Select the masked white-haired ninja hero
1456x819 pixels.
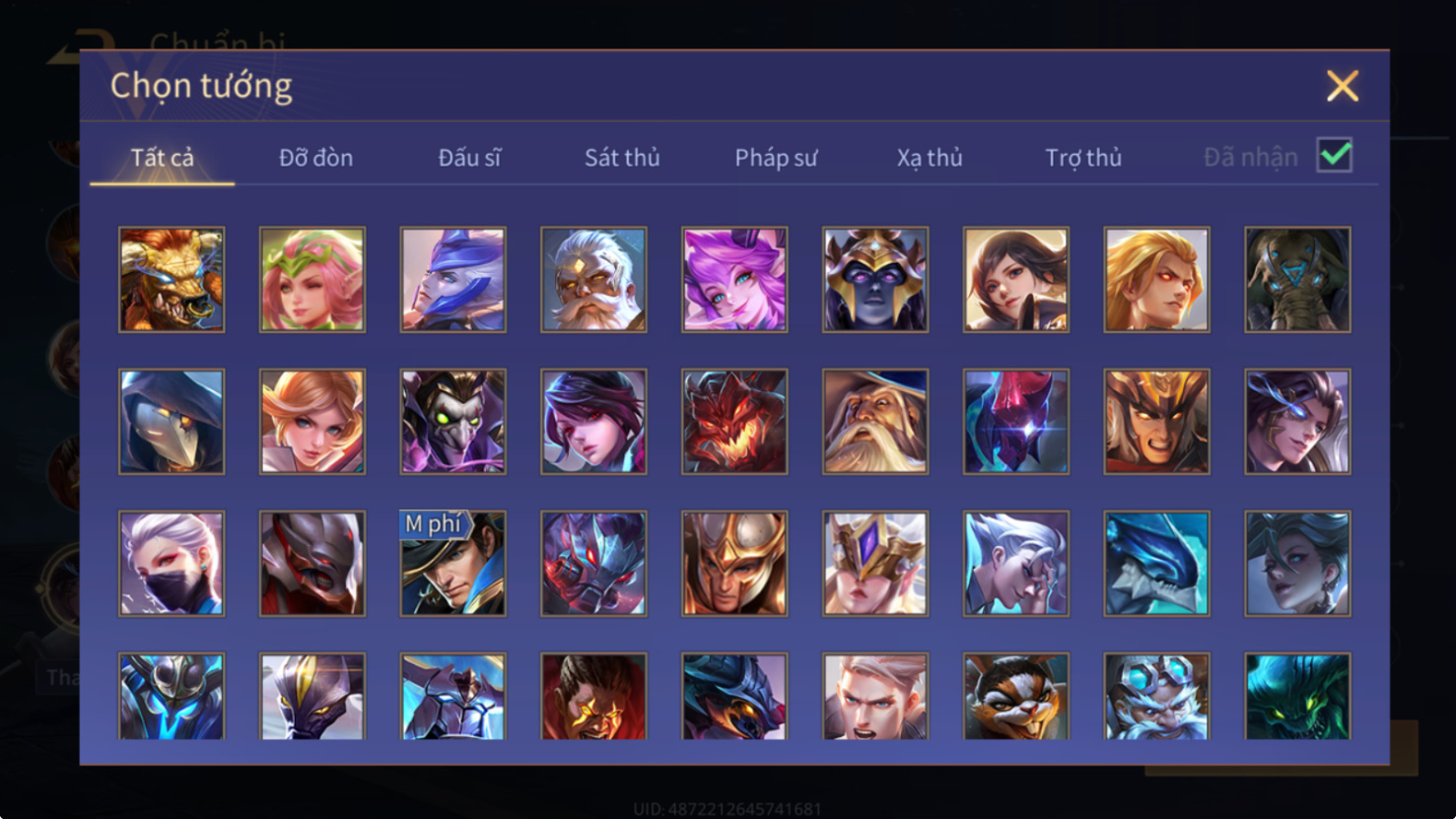point(172,564)
